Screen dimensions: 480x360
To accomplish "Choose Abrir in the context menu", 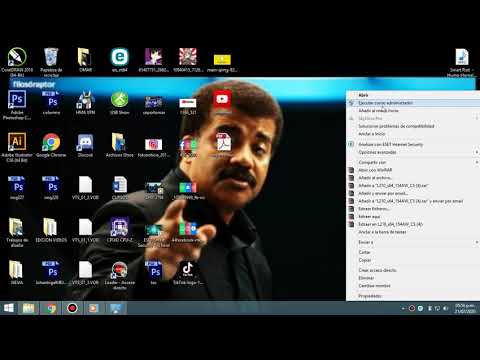I will point(413,95).
